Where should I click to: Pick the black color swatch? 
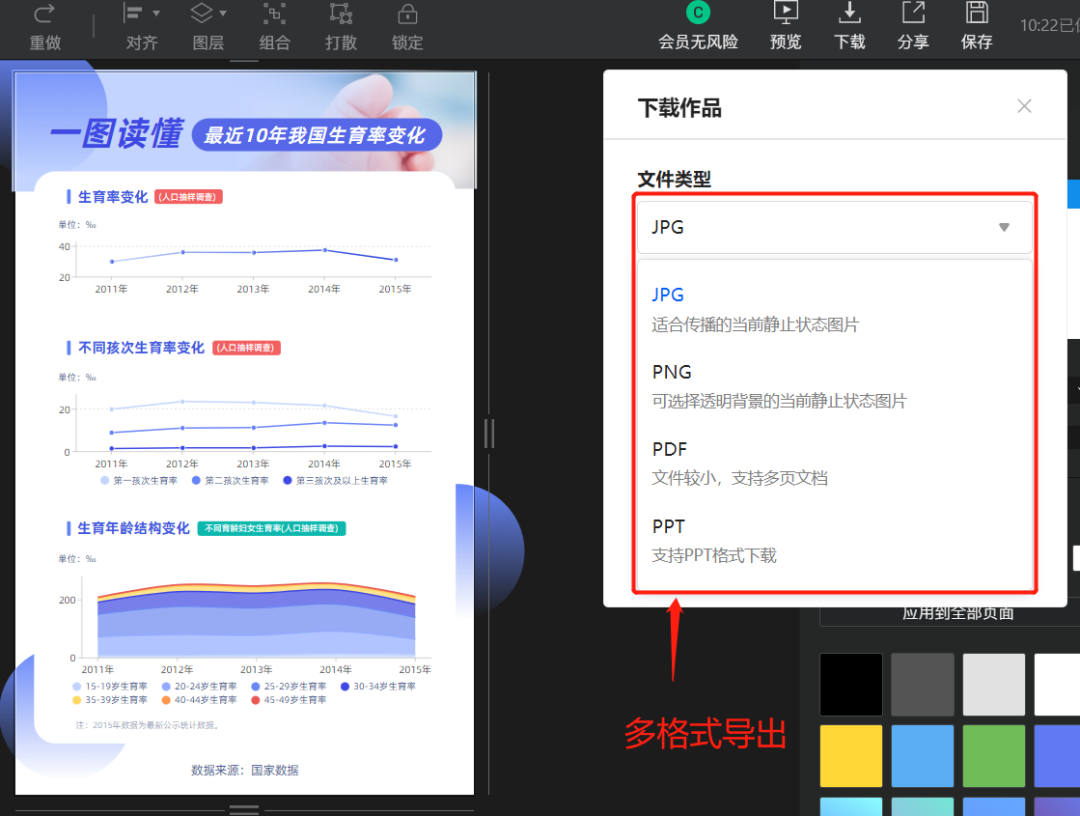click(851, 684)
